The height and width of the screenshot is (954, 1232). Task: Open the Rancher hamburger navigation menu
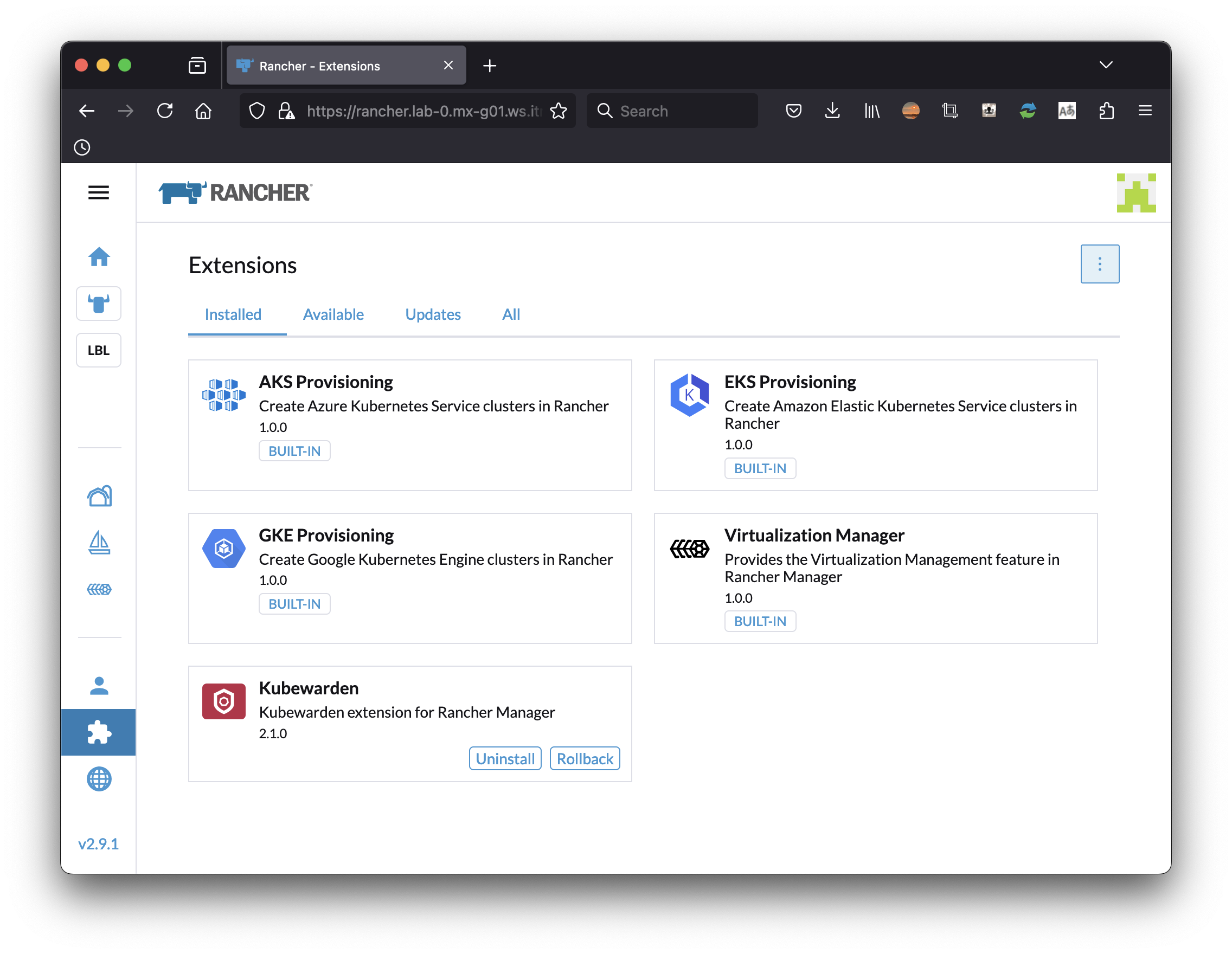(98, 193)
